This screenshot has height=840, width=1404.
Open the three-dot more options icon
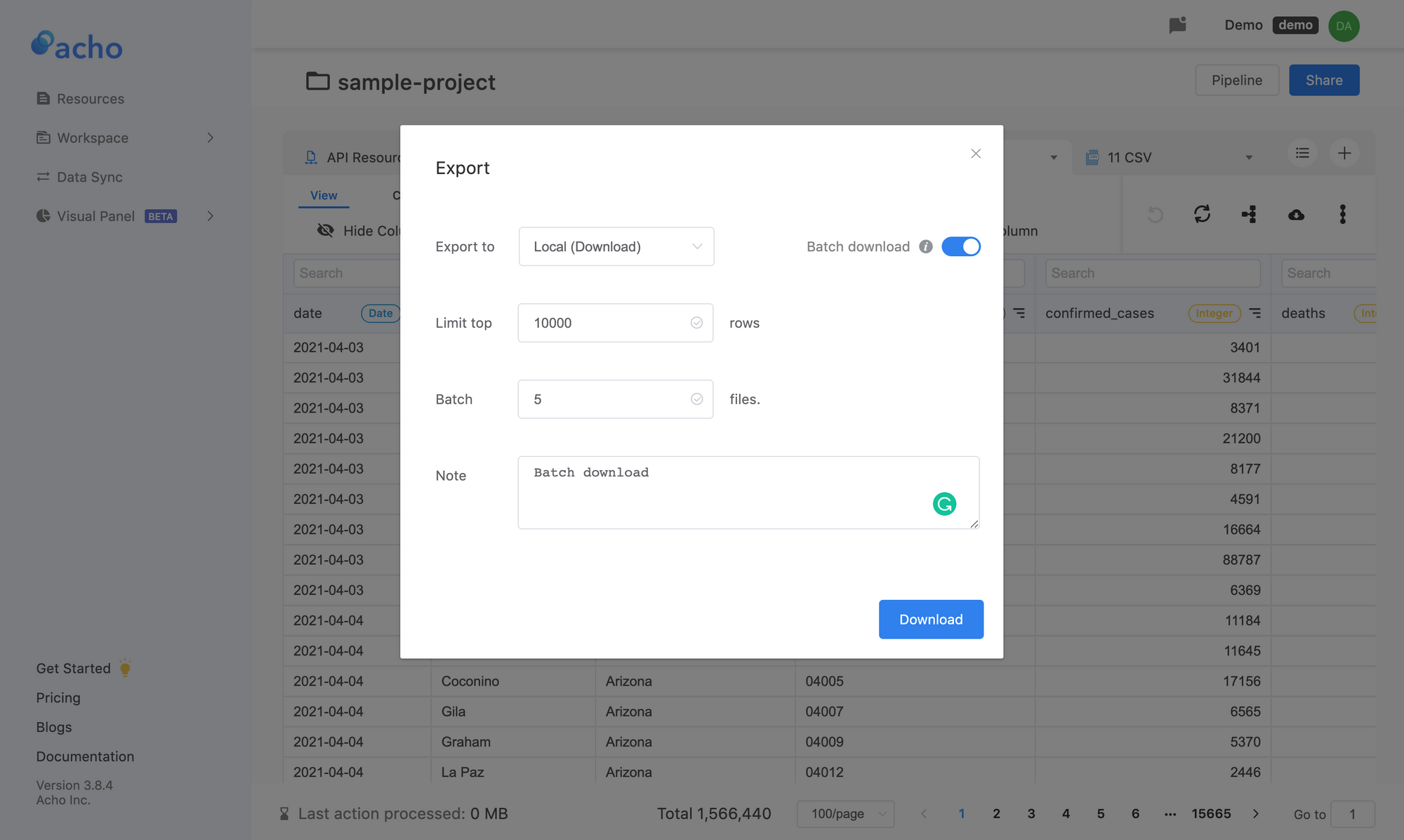1342,214
